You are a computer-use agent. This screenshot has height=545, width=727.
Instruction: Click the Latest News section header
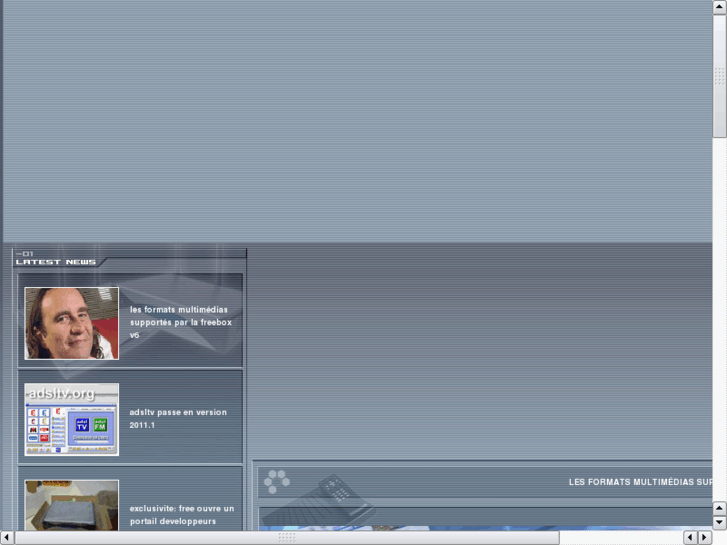pyautogui.click(x=56, y=262)
